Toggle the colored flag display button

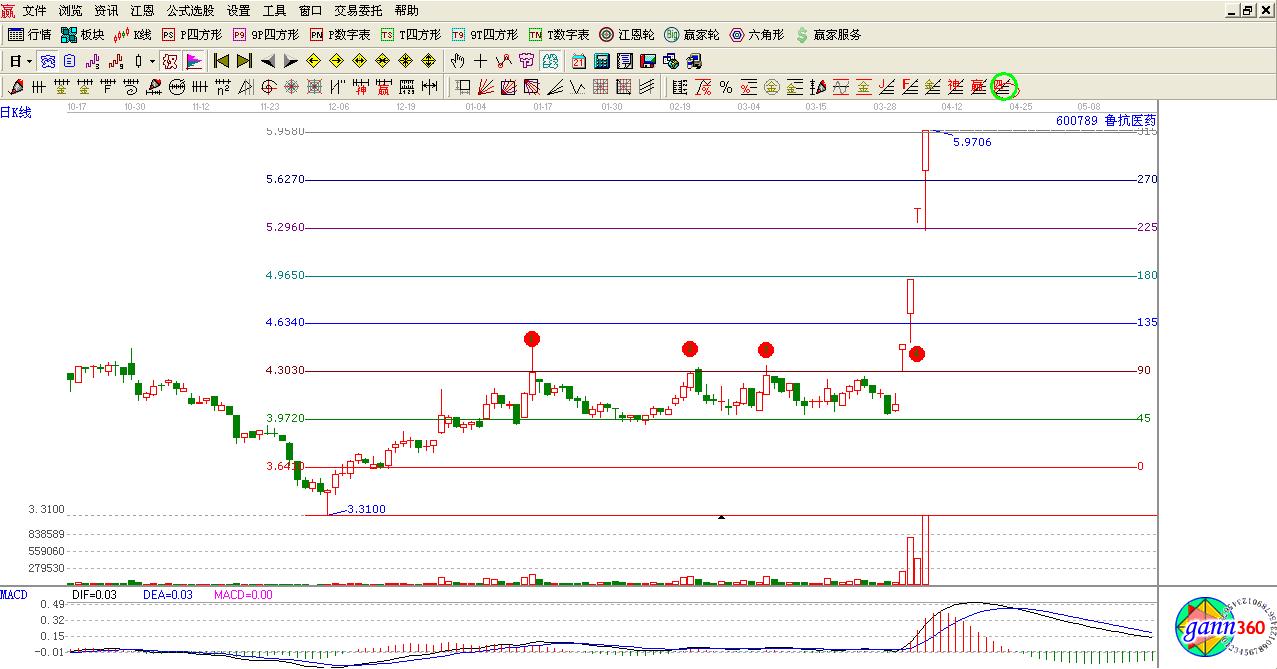click(x=193, y=61)
